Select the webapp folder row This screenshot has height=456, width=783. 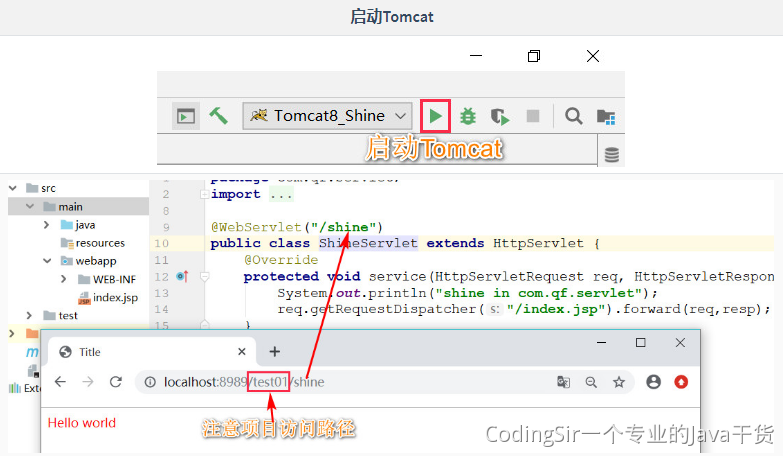point(88,261)
